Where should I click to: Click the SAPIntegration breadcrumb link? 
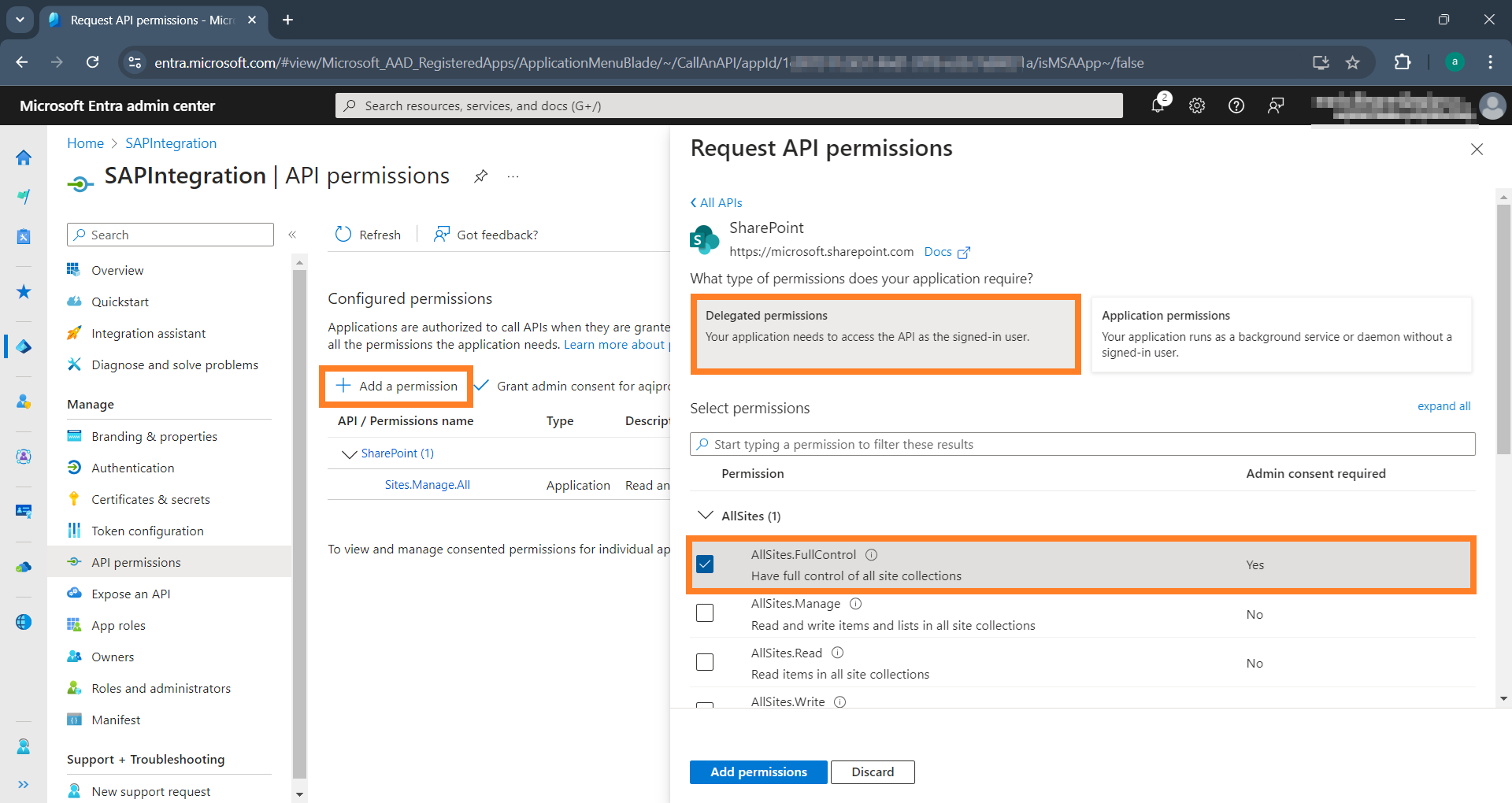click(x=171, y=143)
